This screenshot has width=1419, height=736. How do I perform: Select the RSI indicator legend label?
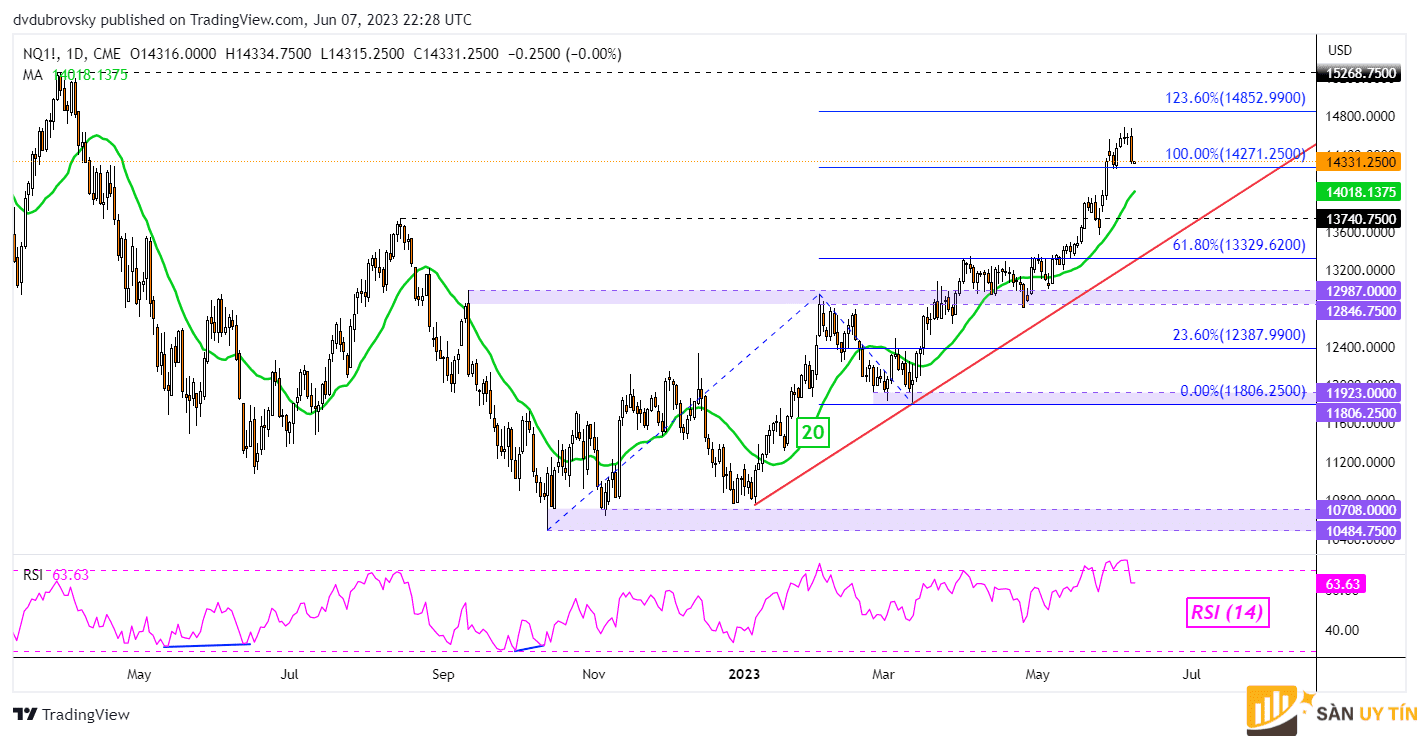[33, 574]
